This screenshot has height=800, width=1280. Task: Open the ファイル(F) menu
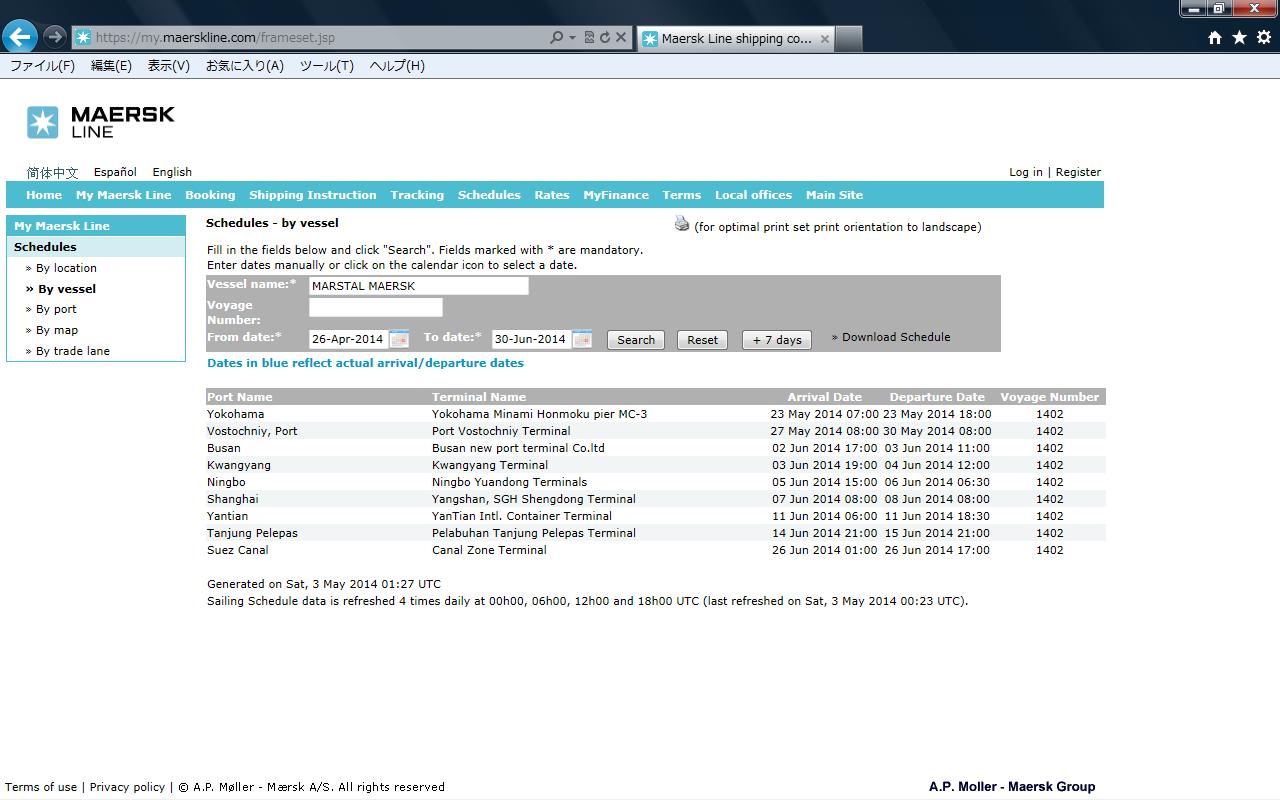[x=42, y=66]
